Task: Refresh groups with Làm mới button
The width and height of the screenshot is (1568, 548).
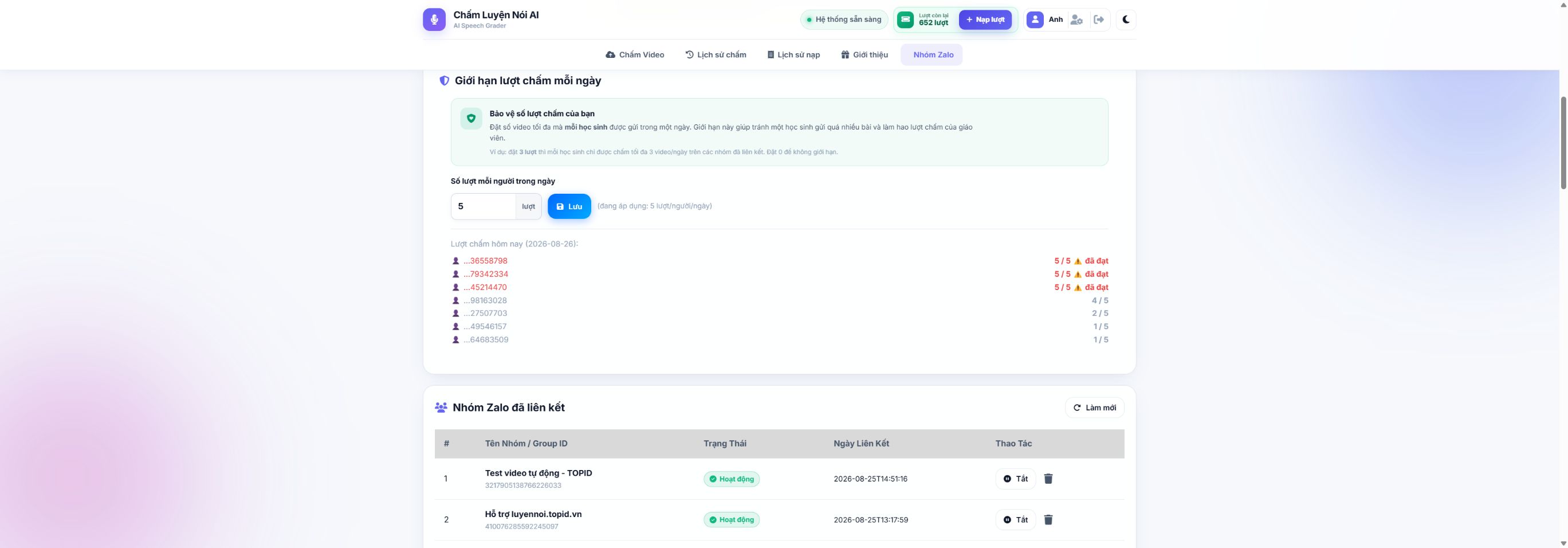Action: pos(1094,408)
